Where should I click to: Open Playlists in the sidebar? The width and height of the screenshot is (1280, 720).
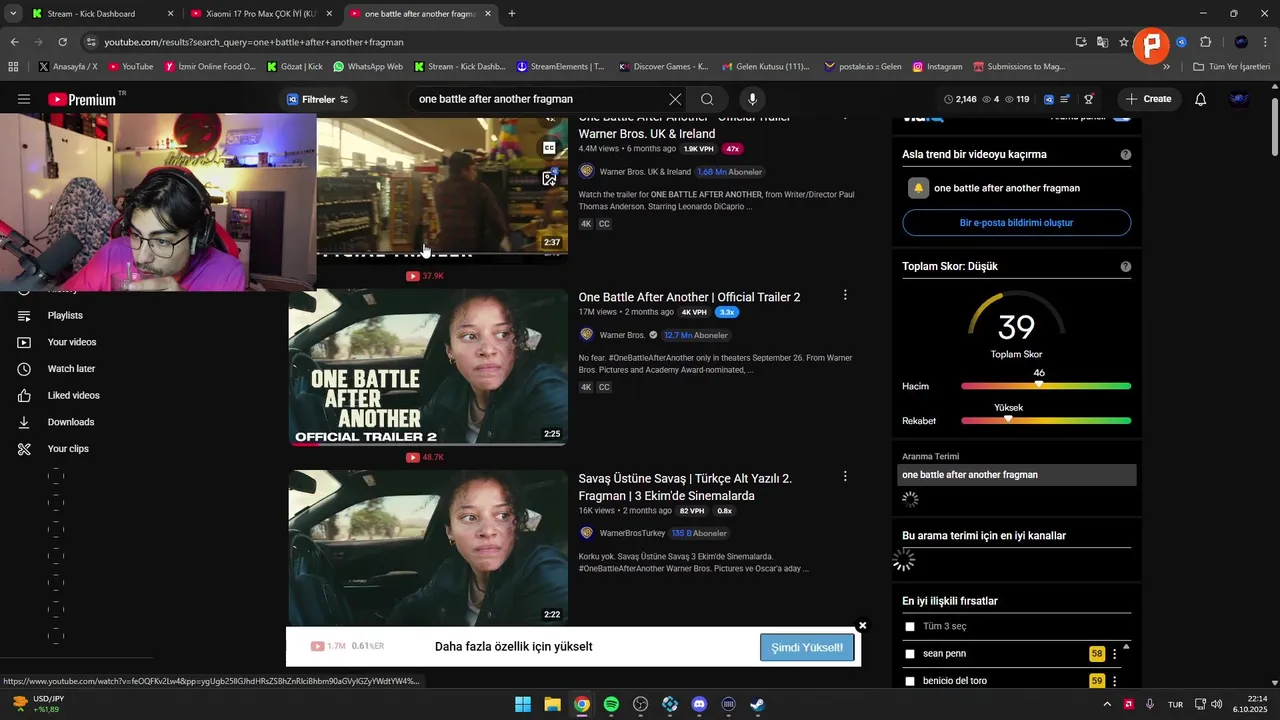(x=65, y=316)
